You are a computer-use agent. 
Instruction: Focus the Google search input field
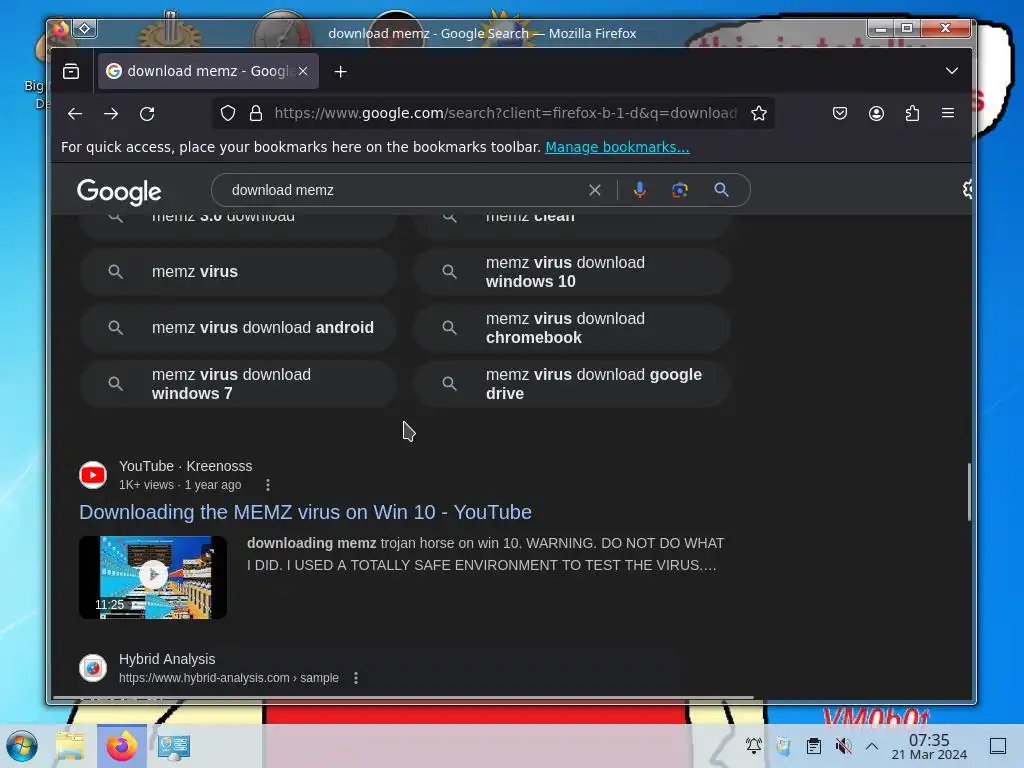[405, 190]
